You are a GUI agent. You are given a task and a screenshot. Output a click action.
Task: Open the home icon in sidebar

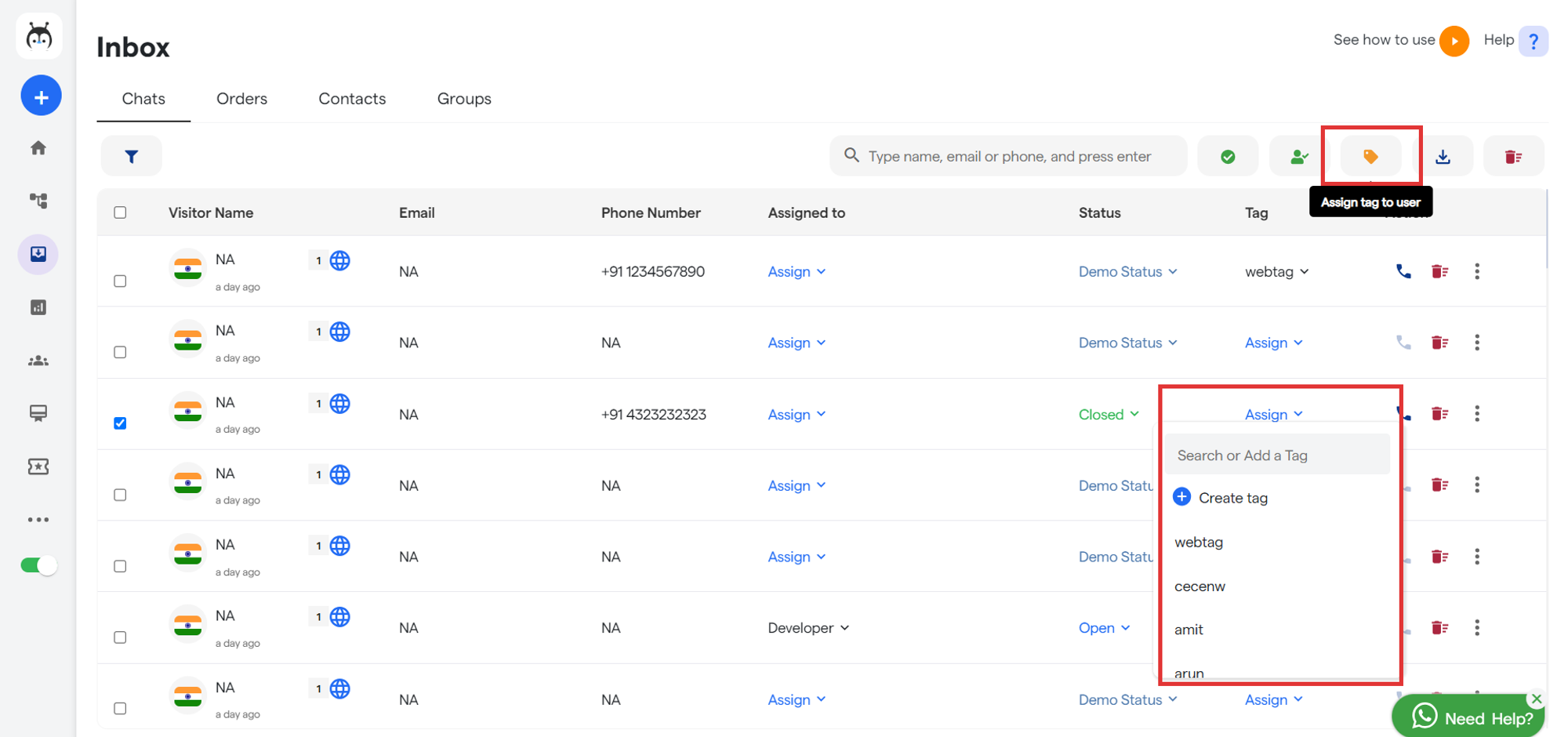click(x=38, y=148)
